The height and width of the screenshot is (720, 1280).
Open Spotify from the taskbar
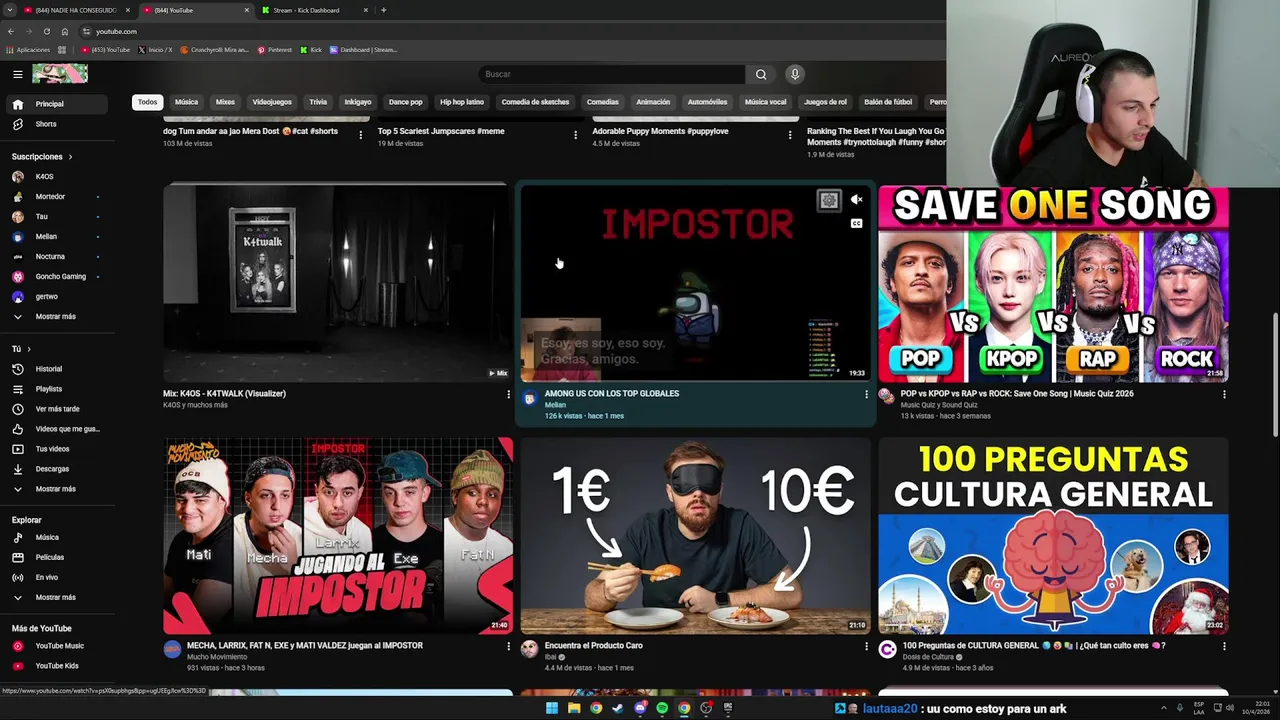(662, 708)
